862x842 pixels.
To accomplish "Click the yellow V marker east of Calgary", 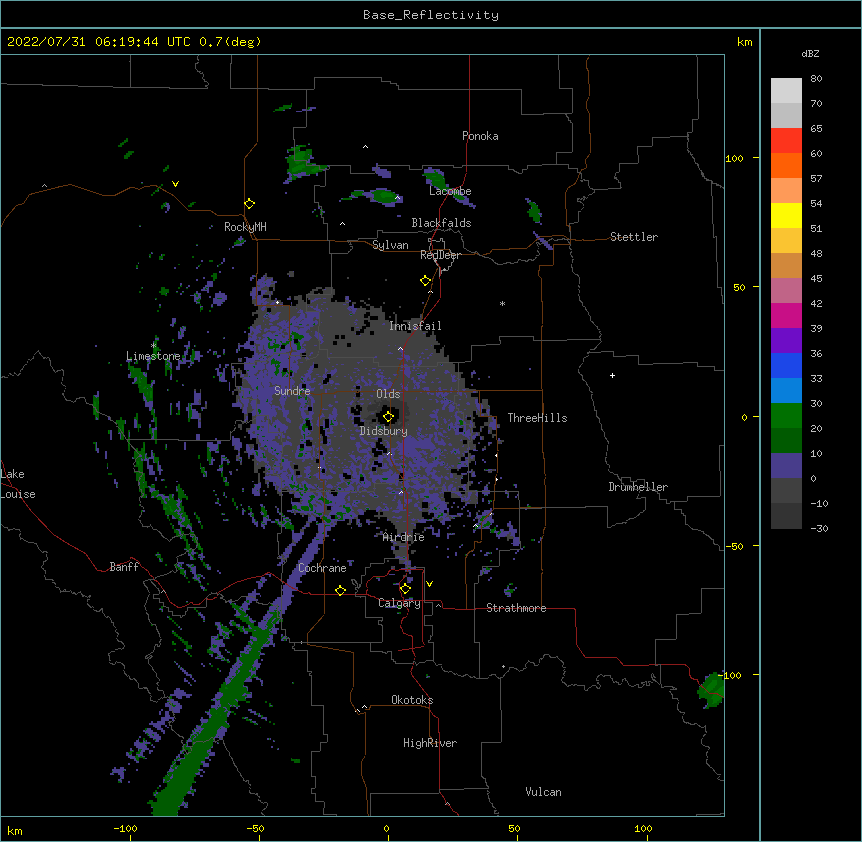I will coord(429,584).
